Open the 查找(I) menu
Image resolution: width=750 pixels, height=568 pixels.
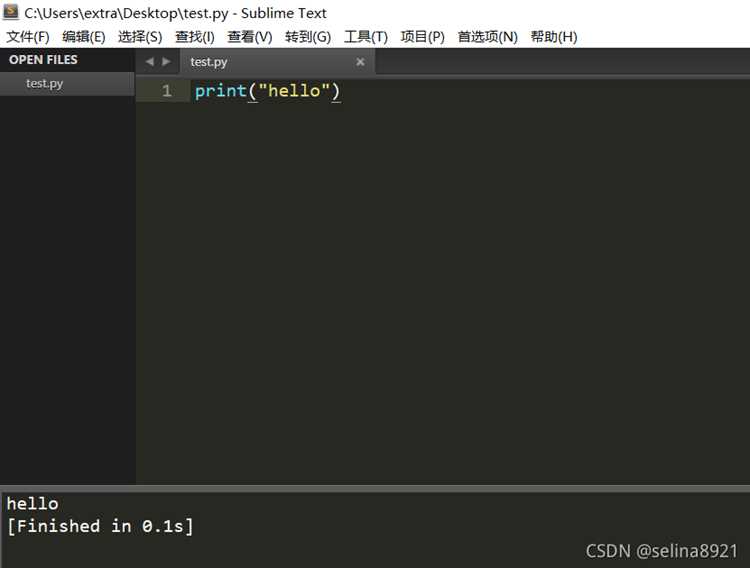pyautogui.click(x=195, y=37)
